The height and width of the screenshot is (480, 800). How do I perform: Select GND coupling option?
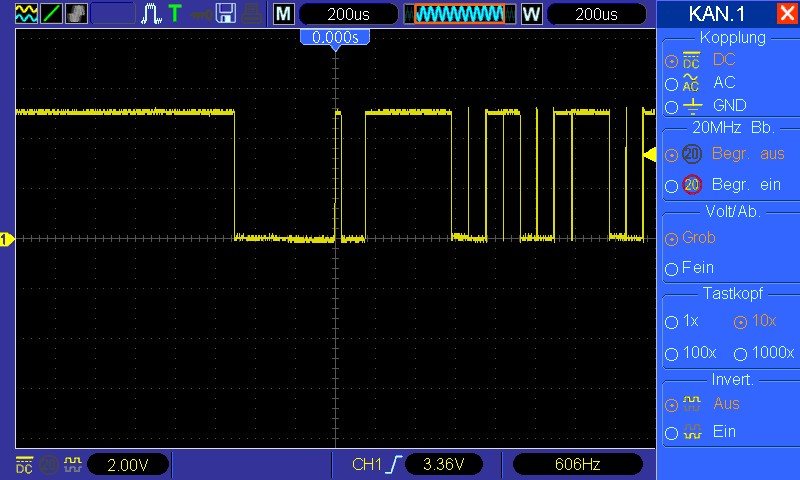click(672, 107)
